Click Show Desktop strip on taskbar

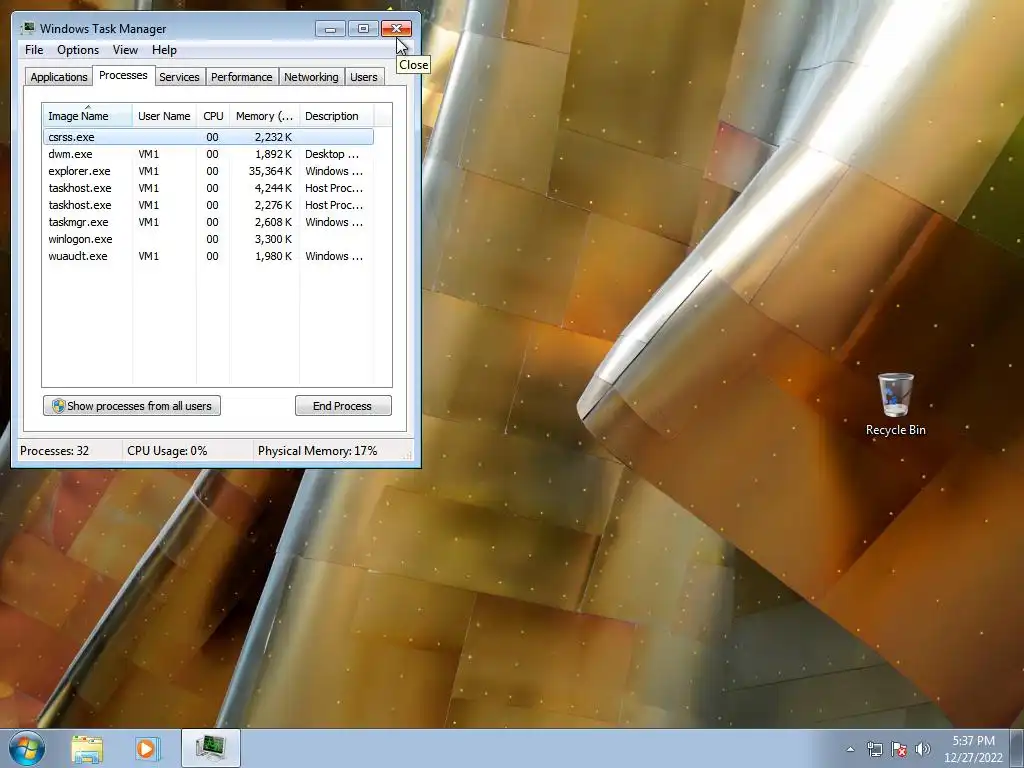1017,748
